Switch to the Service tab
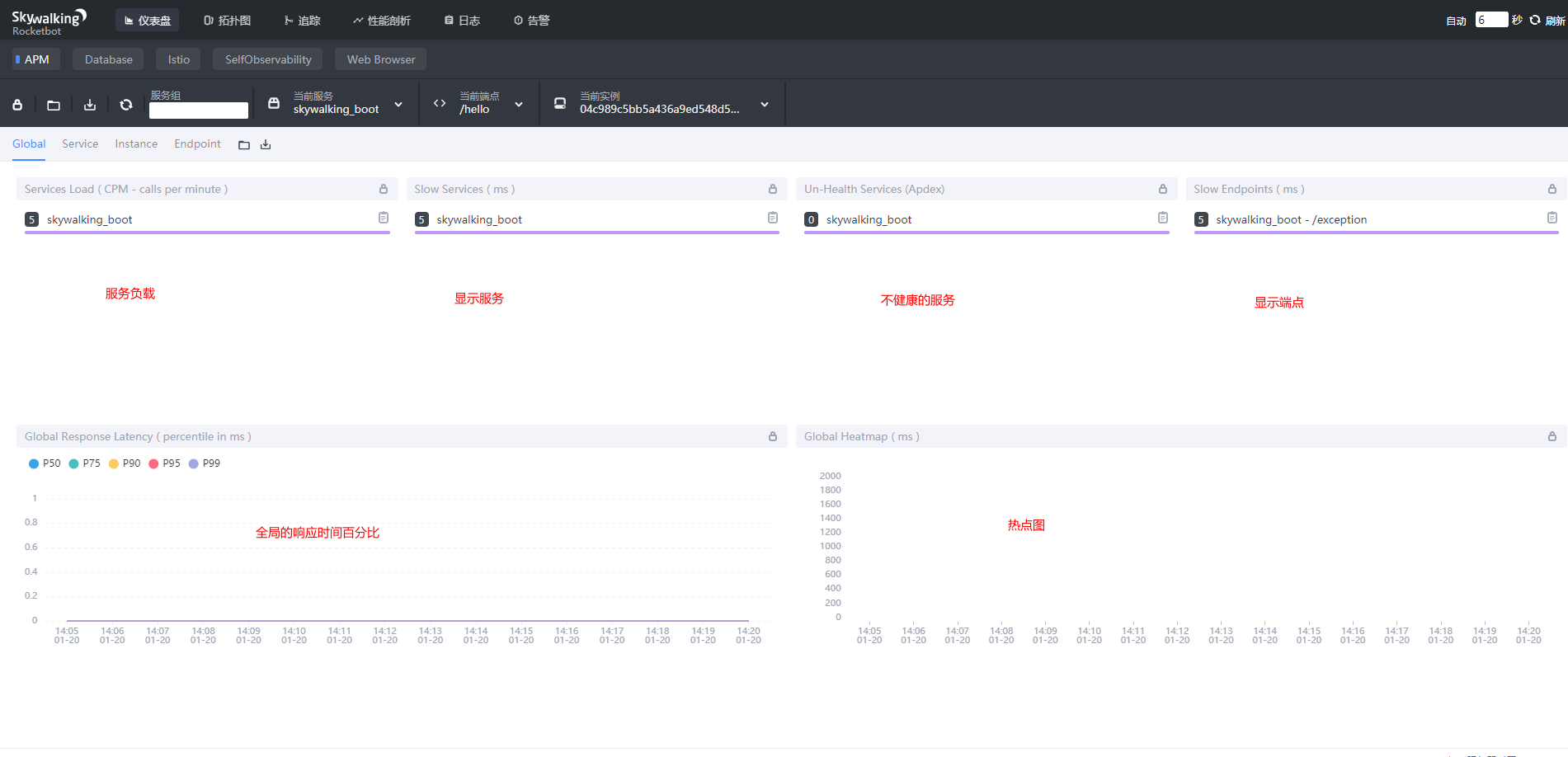 [x=80, y=143]
